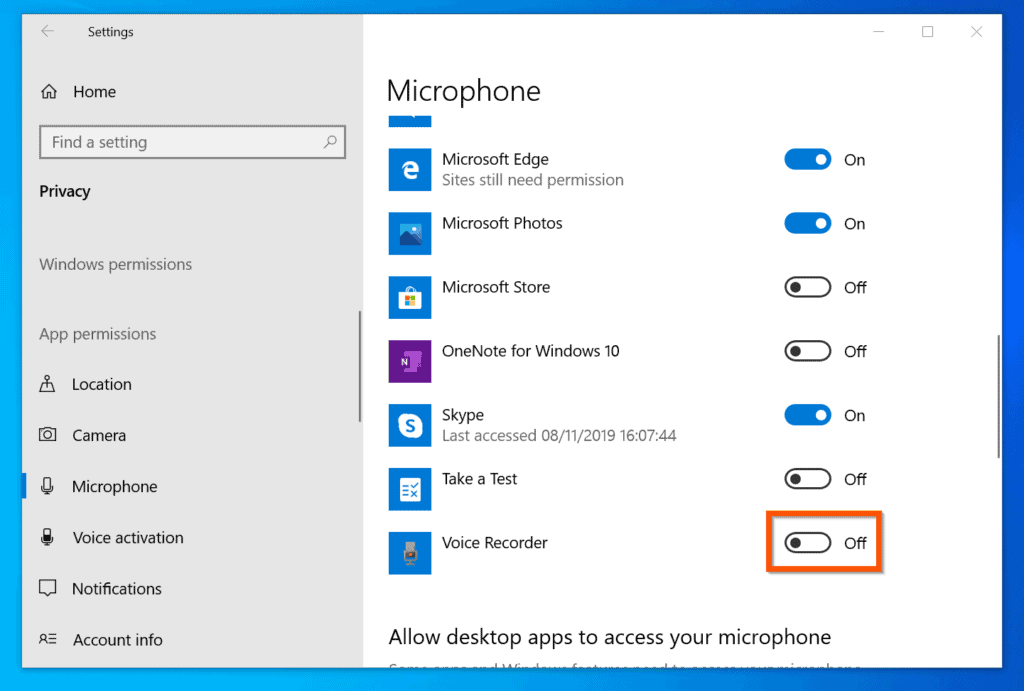Image resolution: width=1024 pixels, height=691 pixels.
Task: Open Notifications privacy settings
Action: 117,588
